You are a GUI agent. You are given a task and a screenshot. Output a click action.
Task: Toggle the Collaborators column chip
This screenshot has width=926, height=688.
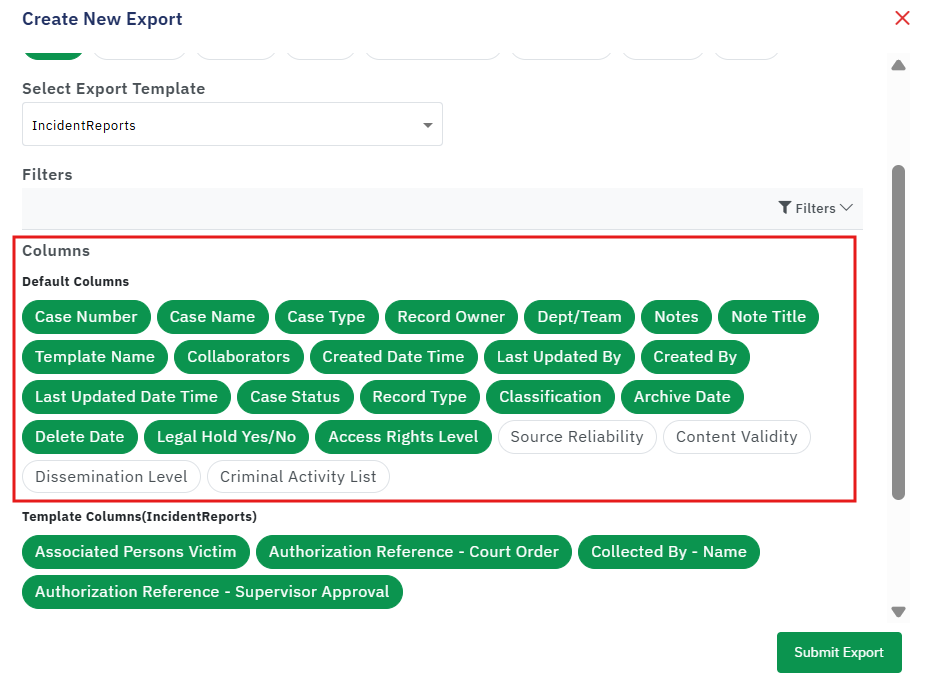[x=239, y=357]
